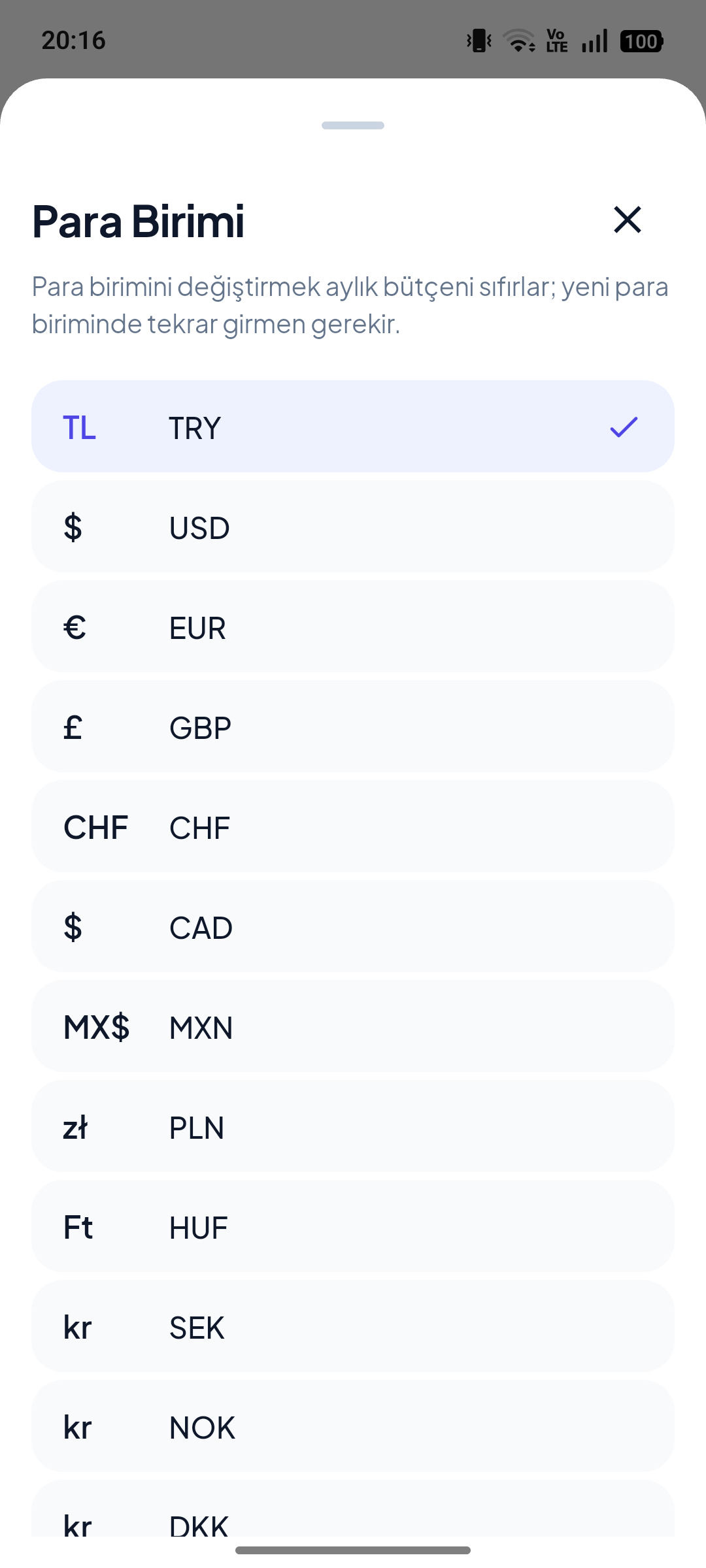Select GBP as currency
706x1568 pixels.
coord(353,727)
